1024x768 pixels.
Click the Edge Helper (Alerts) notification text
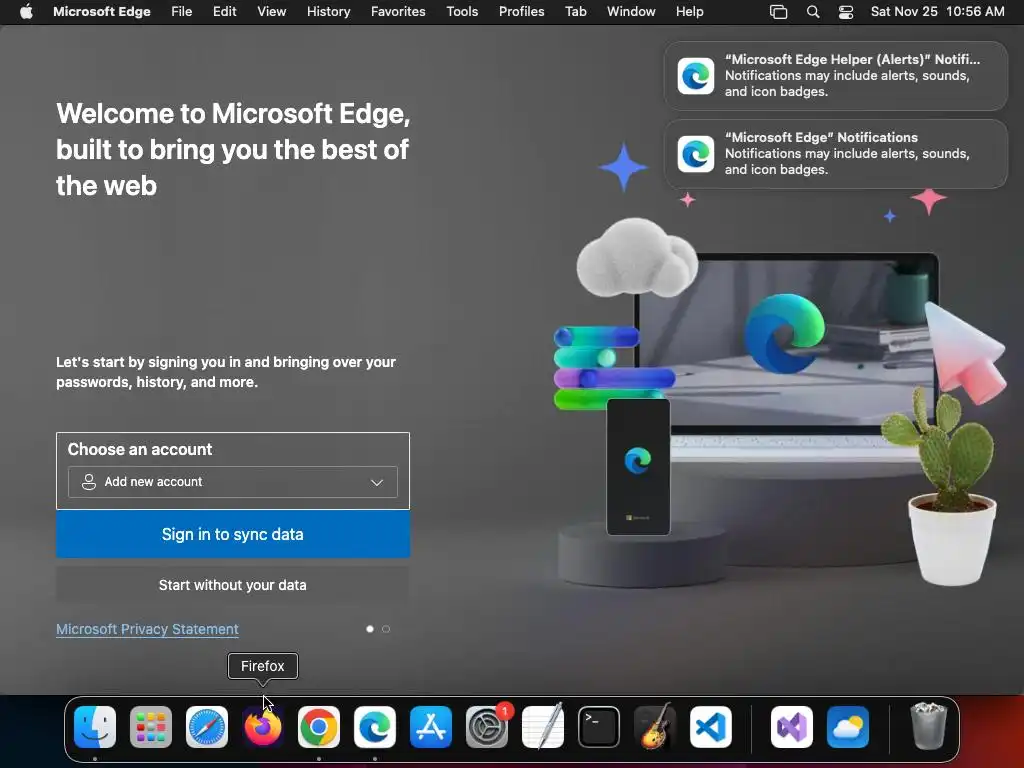click(852, 75)
